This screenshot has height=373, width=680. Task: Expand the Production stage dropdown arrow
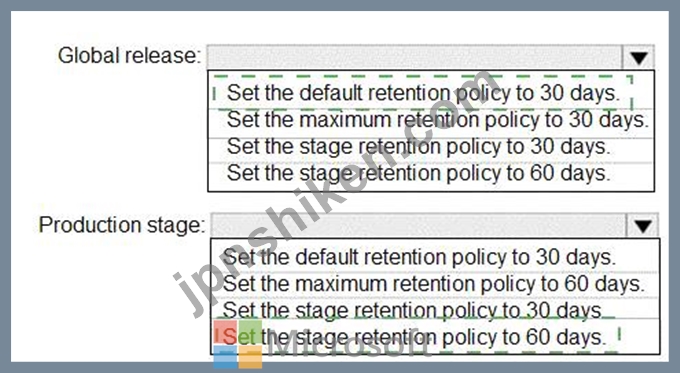point(642,225)
